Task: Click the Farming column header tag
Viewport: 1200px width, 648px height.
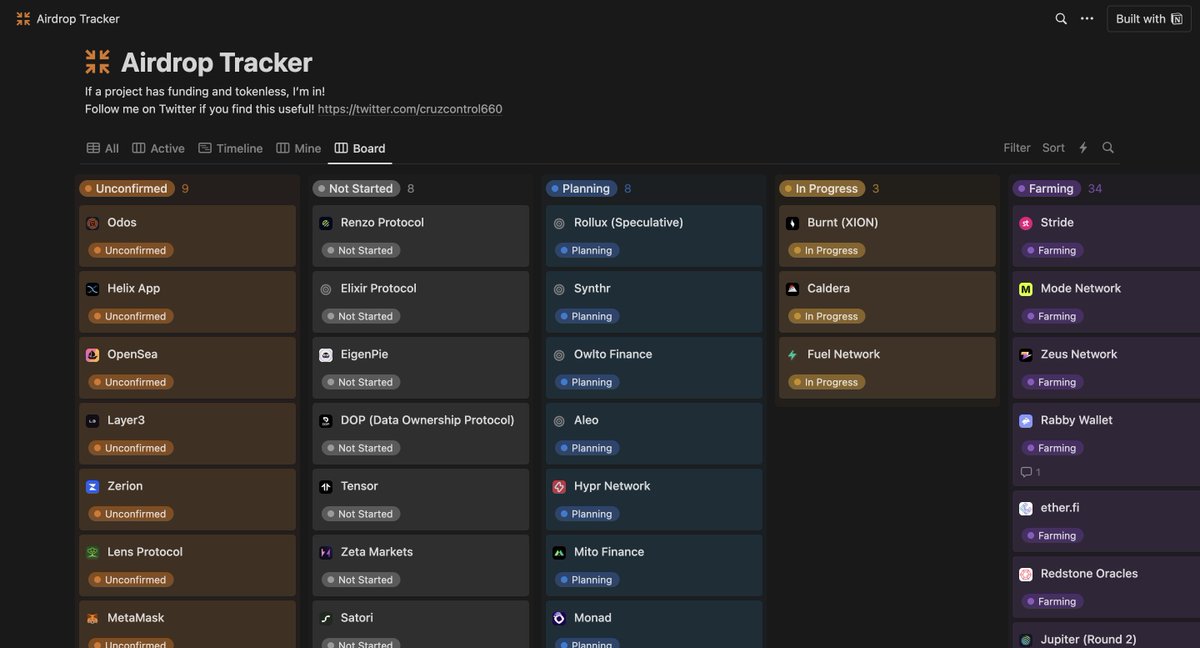Action: (1046, 188)
